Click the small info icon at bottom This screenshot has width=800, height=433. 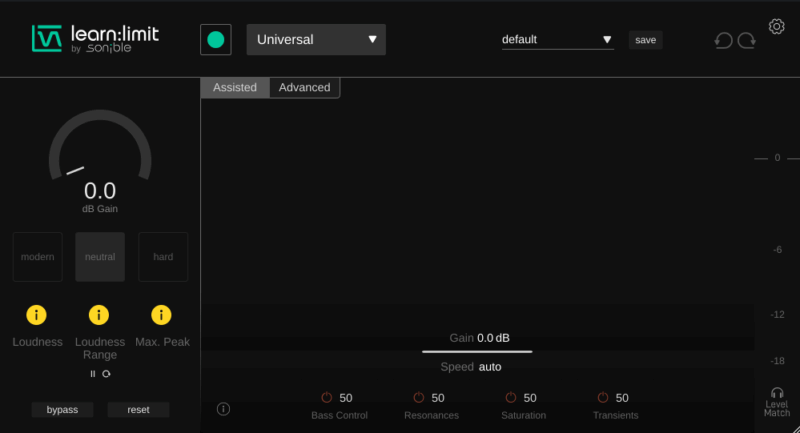tap(223, 408)
